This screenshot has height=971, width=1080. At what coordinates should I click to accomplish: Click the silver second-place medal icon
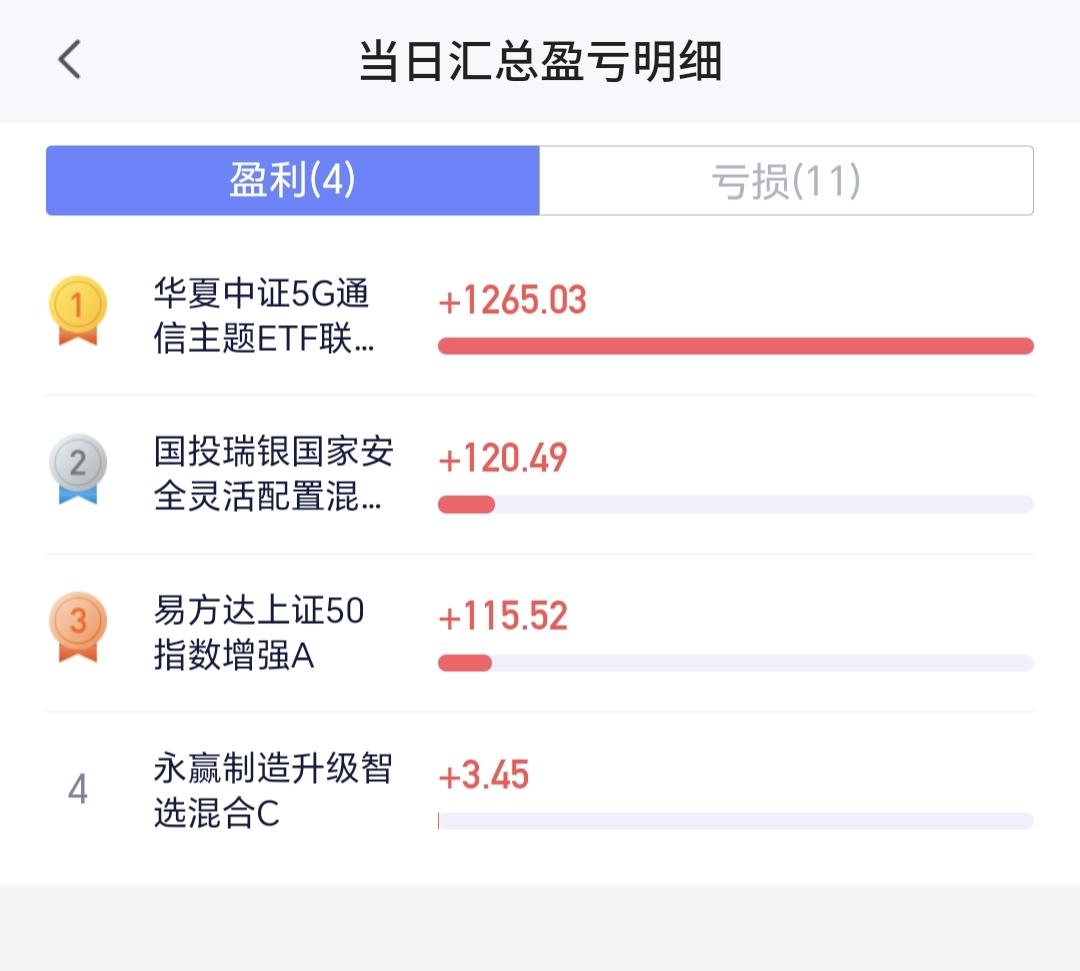click(78, 468)
